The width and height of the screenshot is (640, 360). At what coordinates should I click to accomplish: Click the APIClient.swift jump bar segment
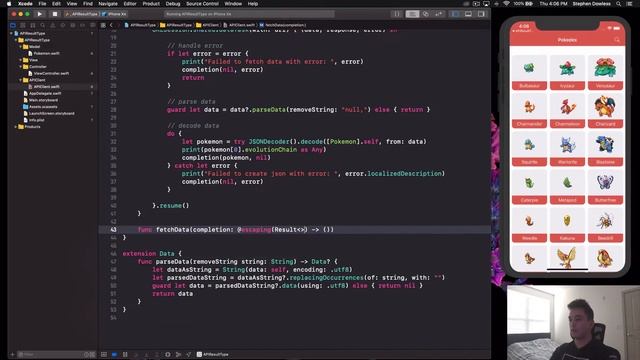pos(239,25)
